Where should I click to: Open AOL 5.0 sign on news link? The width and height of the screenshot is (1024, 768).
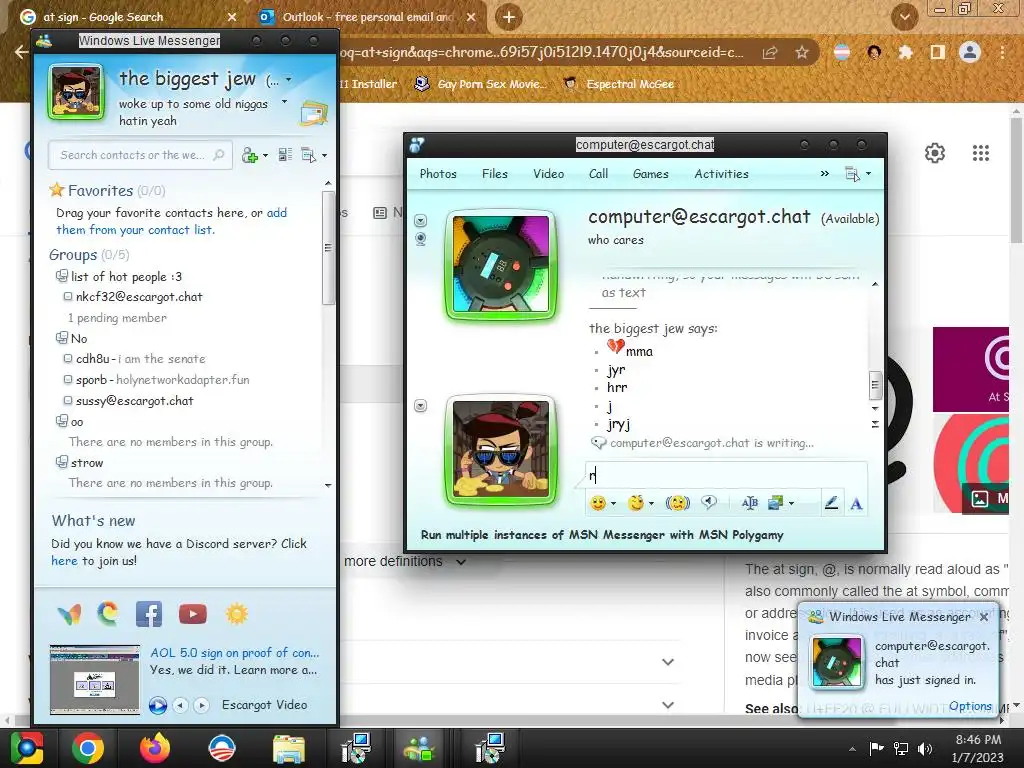coord(234,653)
